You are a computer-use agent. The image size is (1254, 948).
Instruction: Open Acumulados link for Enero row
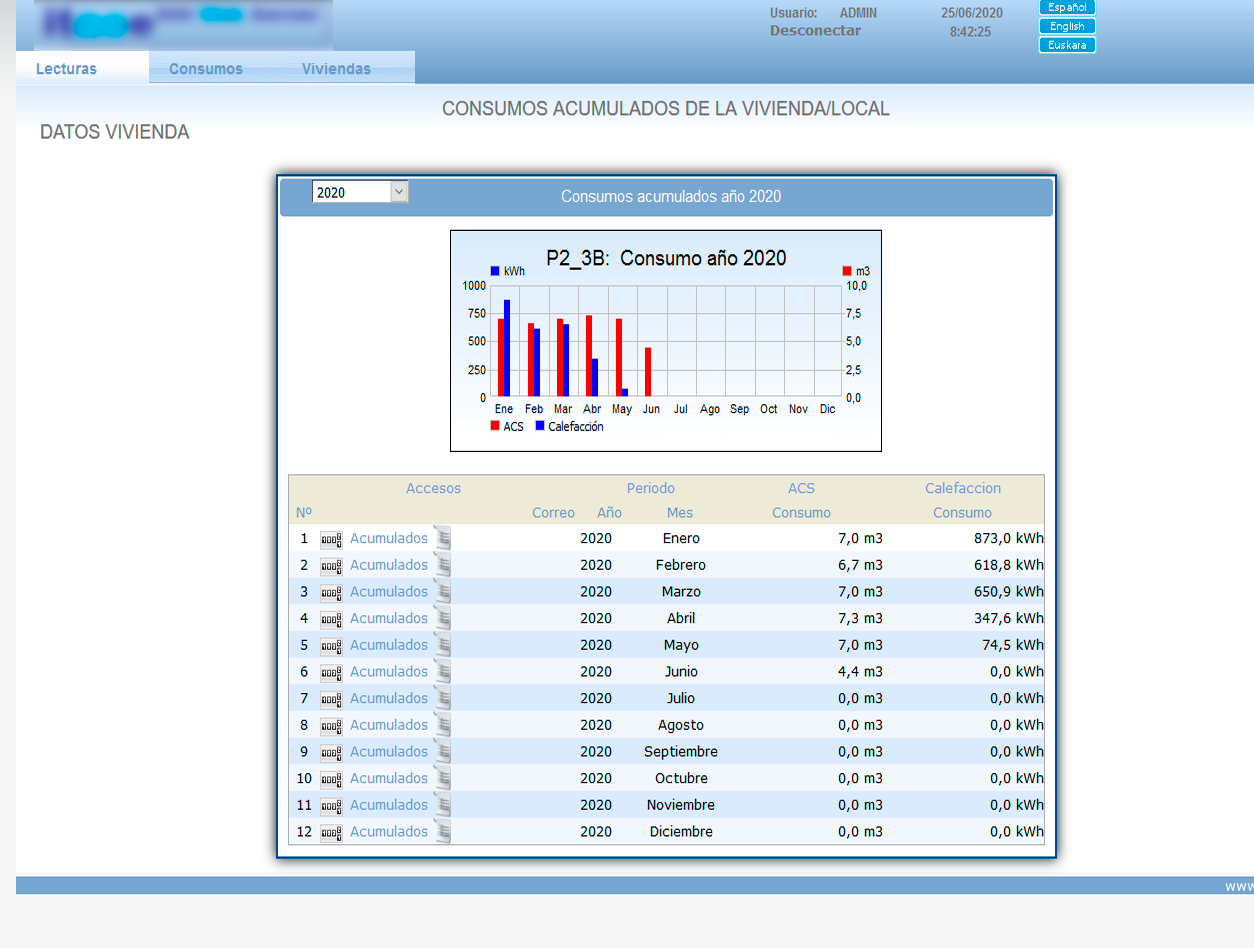389,538
